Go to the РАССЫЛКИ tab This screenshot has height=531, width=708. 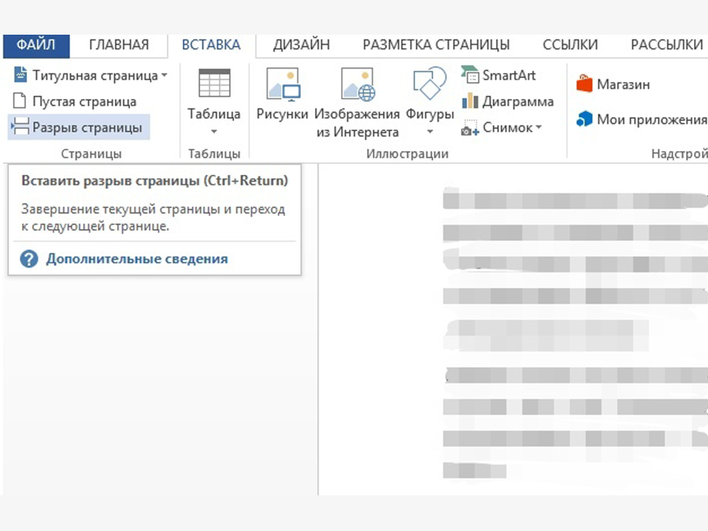pyautogui.click(x=667, y=45)
